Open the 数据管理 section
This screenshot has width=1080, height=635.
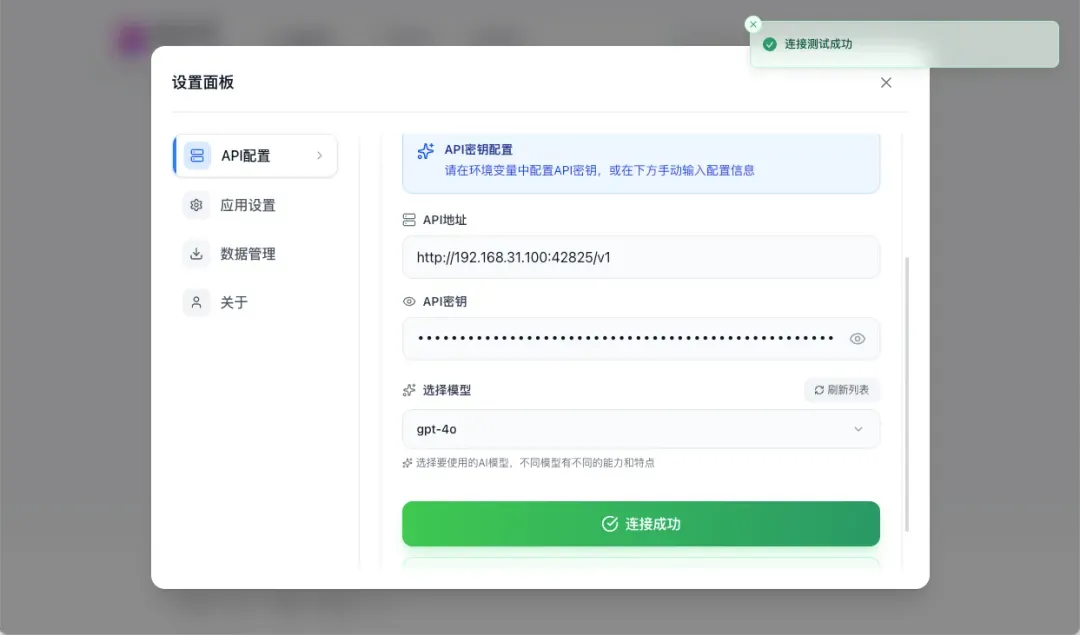248,254
